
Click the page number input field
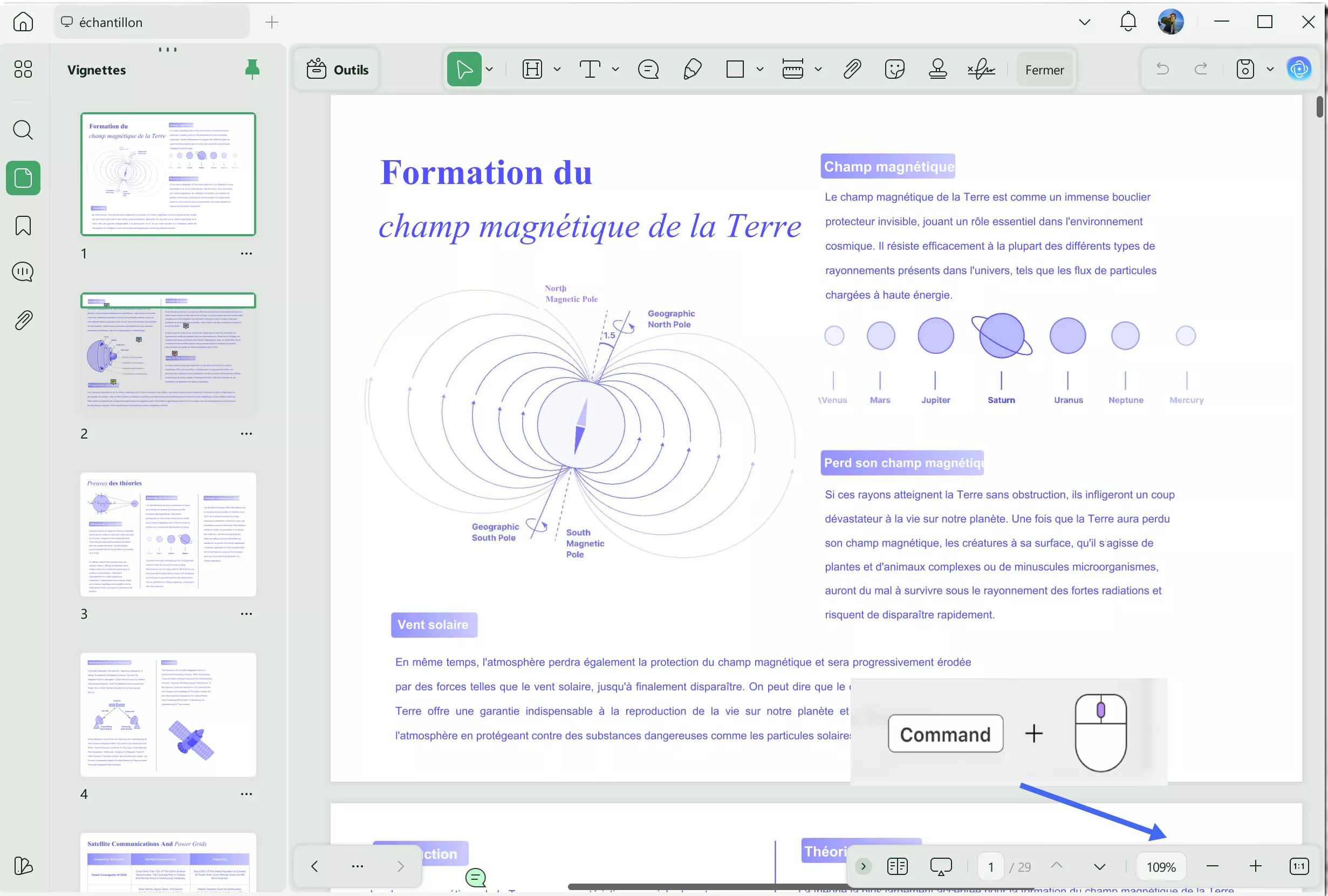coord(991,867)
